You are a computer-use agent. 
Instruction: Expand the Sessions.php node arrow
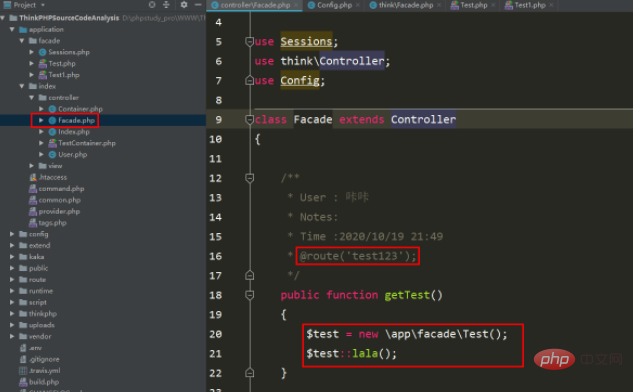31,52
